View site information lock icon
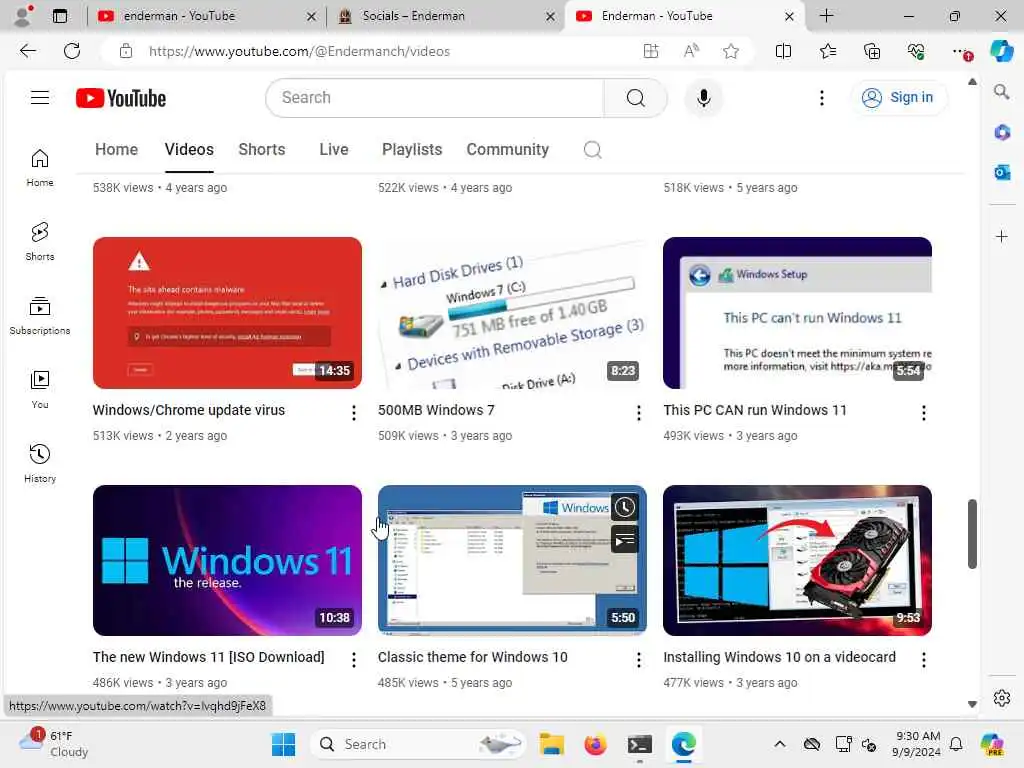Screen dimensions: 1024x768 (x=126, y=51)
